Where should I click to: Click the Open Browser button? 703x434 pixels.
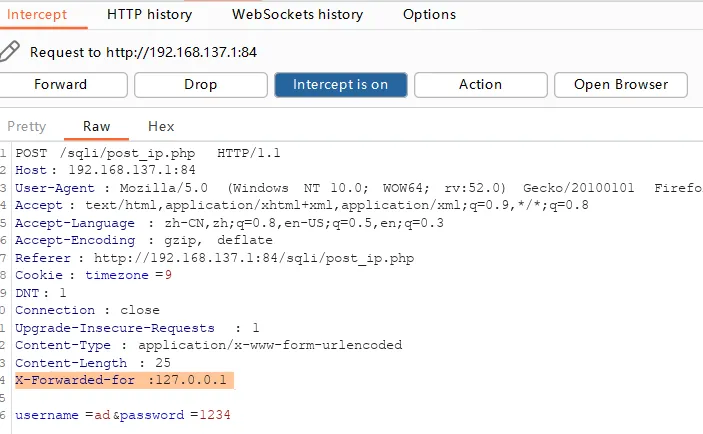click(x=620, y=84)
